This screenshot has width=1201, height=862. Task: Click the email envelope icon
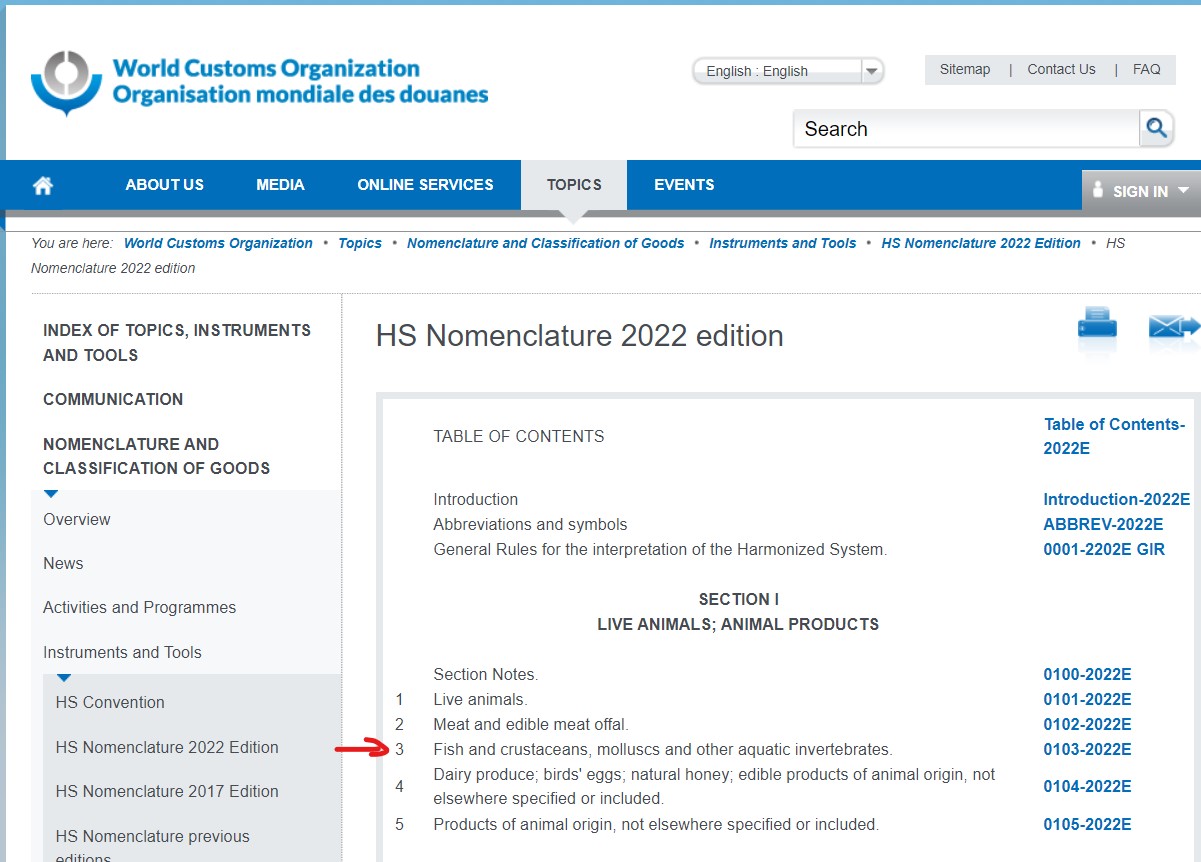tap(1171, 327)
